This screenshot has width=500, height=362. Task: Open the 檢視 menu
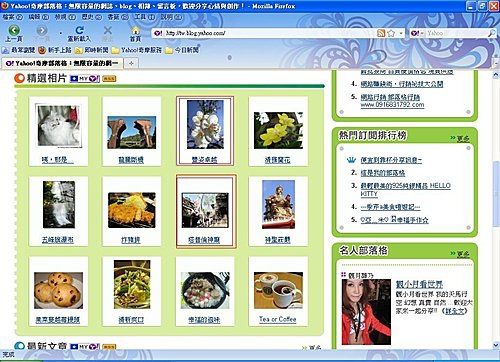(65, 17)
